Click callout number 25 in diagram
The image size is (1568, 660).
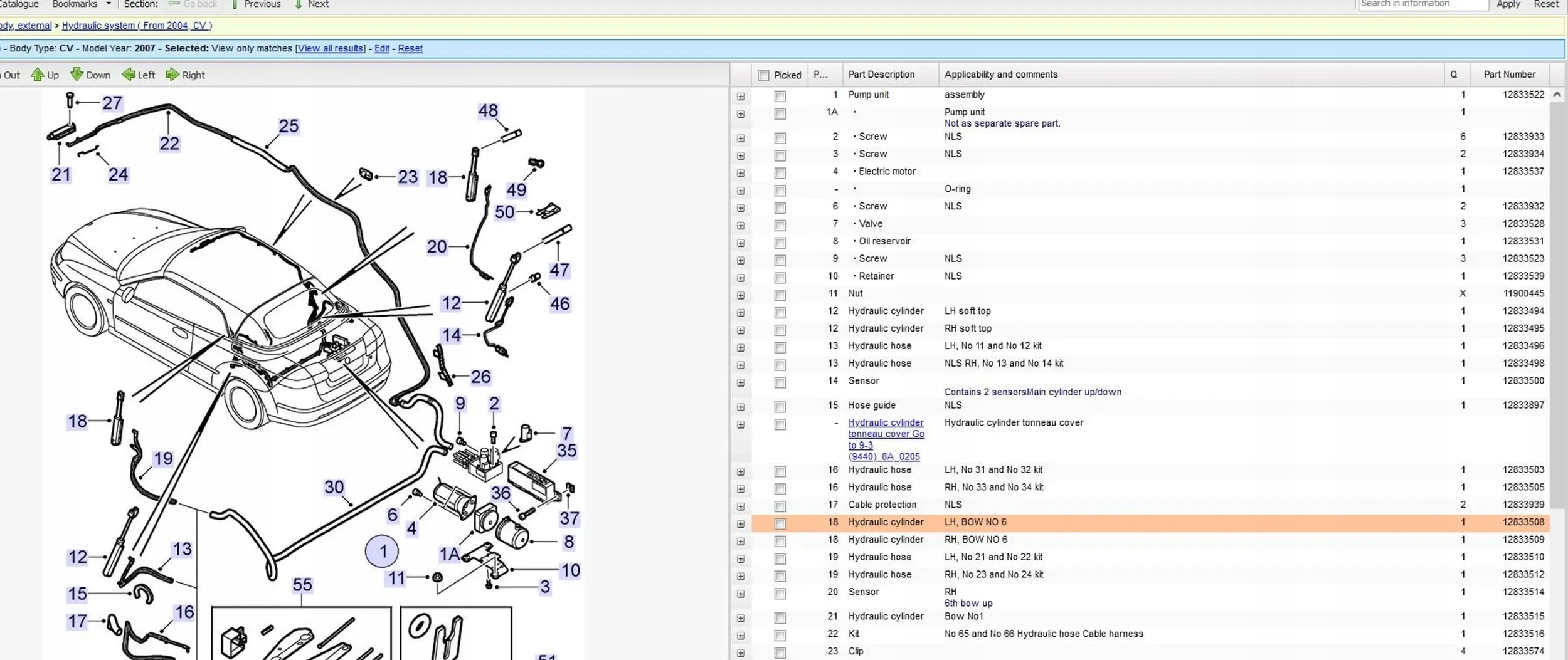tap(289, 126)
